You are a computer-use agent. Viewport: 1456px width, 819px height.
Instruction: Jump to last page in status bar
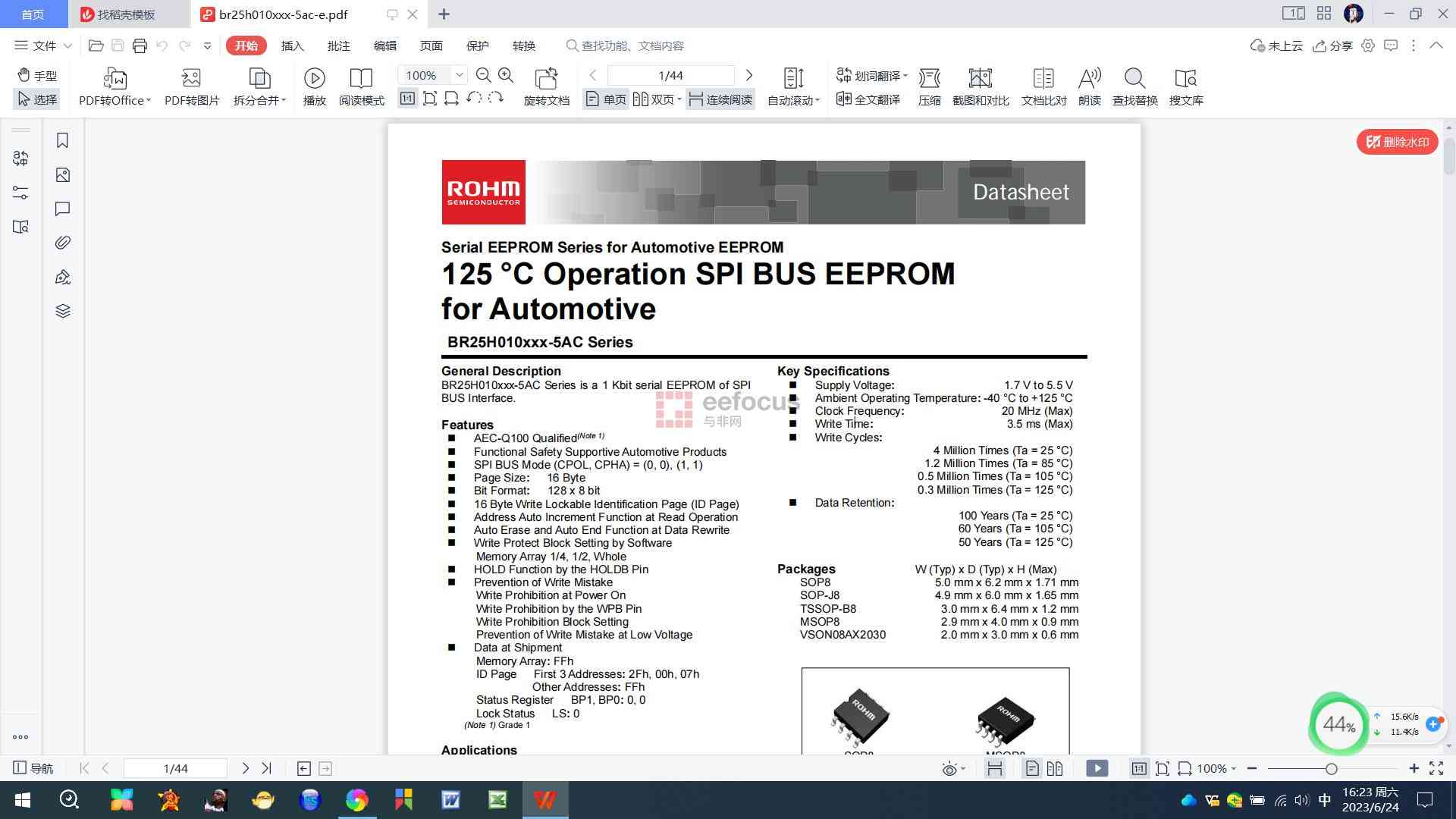[x=266, y=769]
